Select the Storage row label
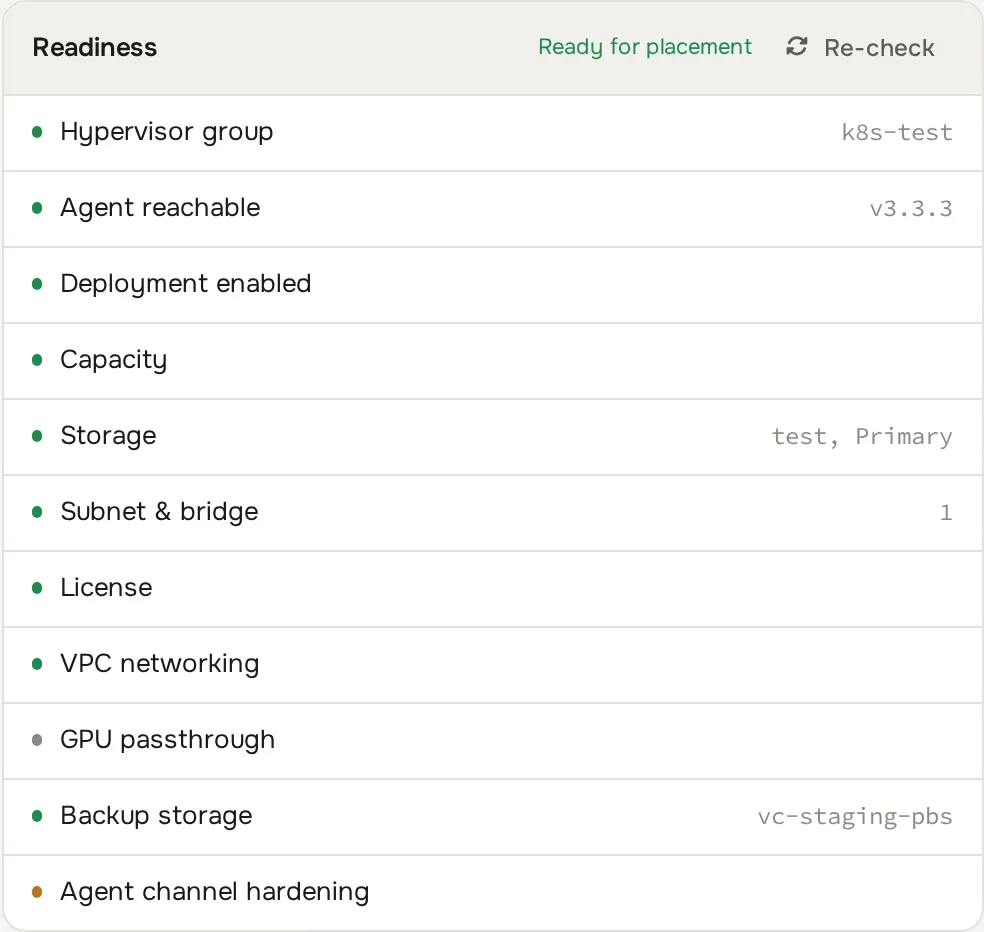 108,436
